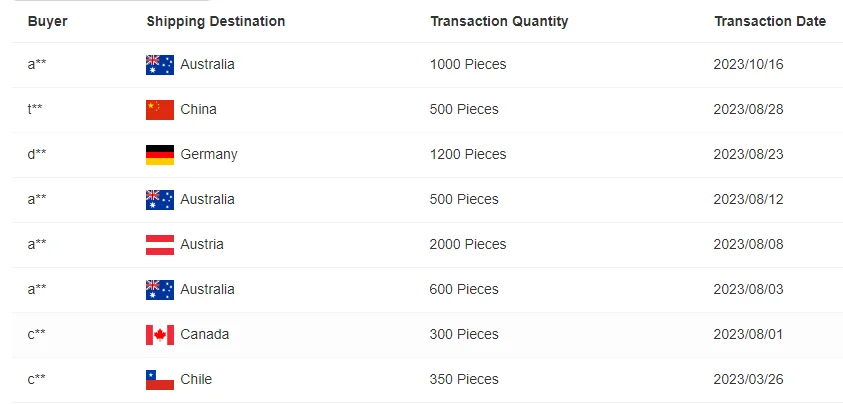Screen dimensions: 843x404
Task: Click the Transaction Quantity column header
Action: (x=499, y=21)
